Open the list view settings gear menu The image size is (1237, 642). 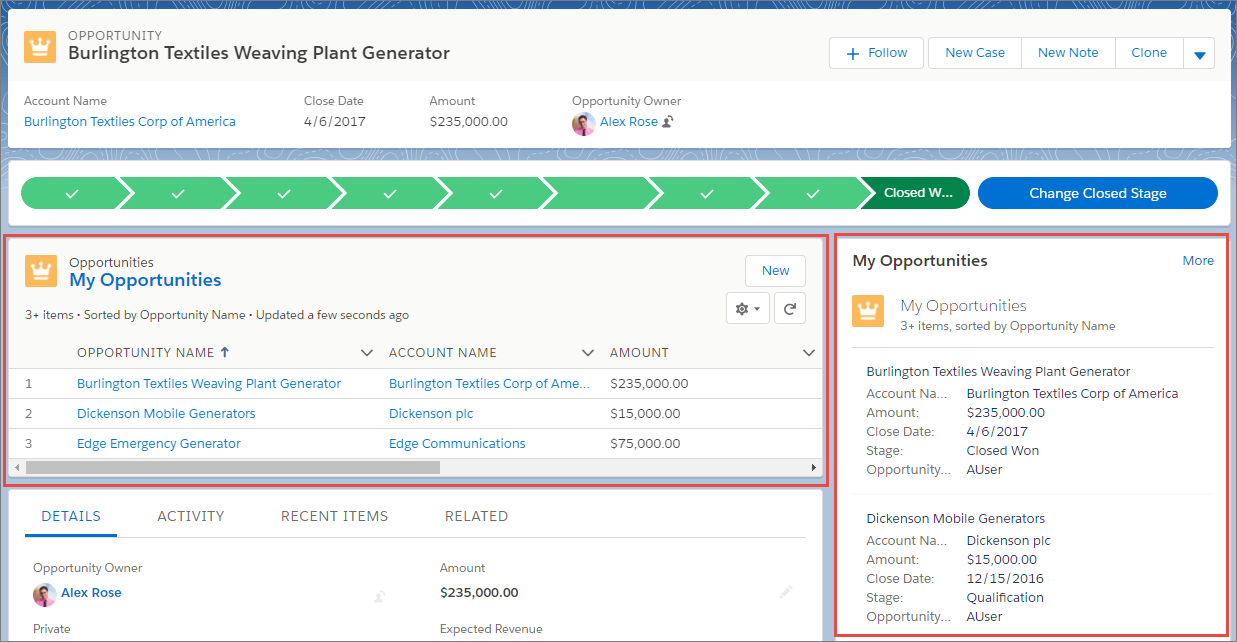[748, 309]
